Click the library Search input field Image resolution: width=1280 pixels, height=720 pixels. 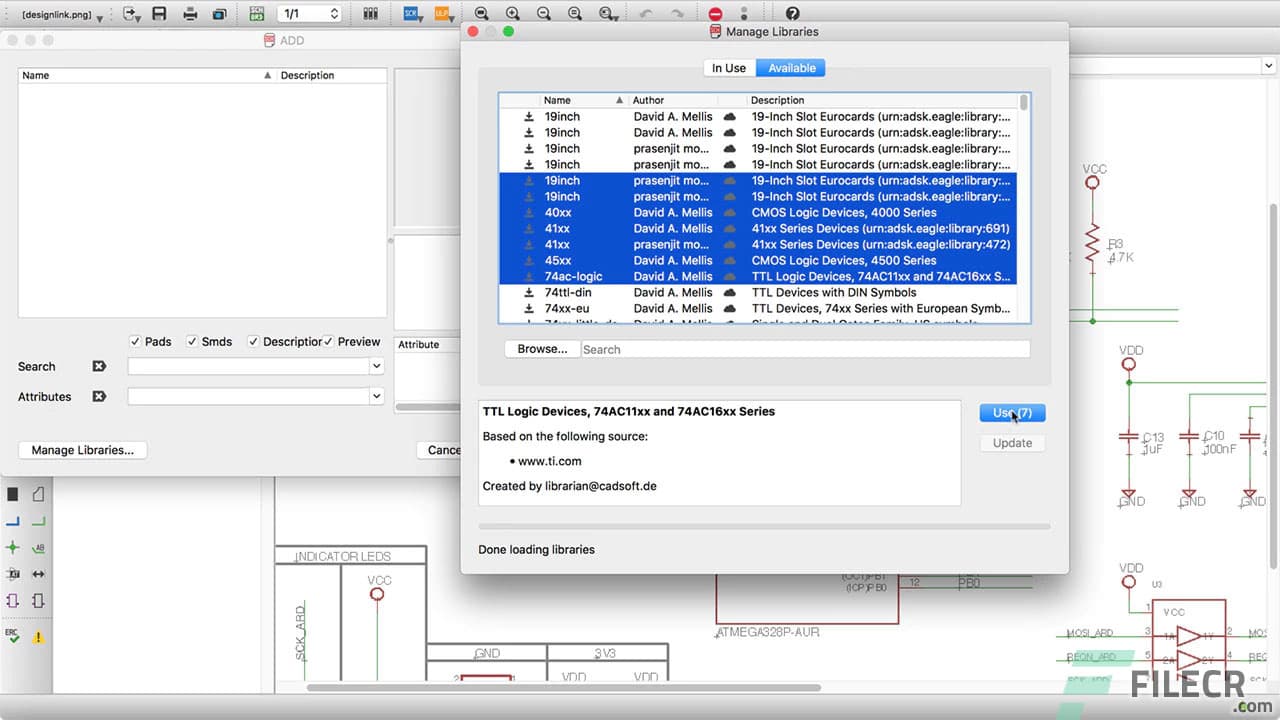pyautogui.click(x=804, y=349)
